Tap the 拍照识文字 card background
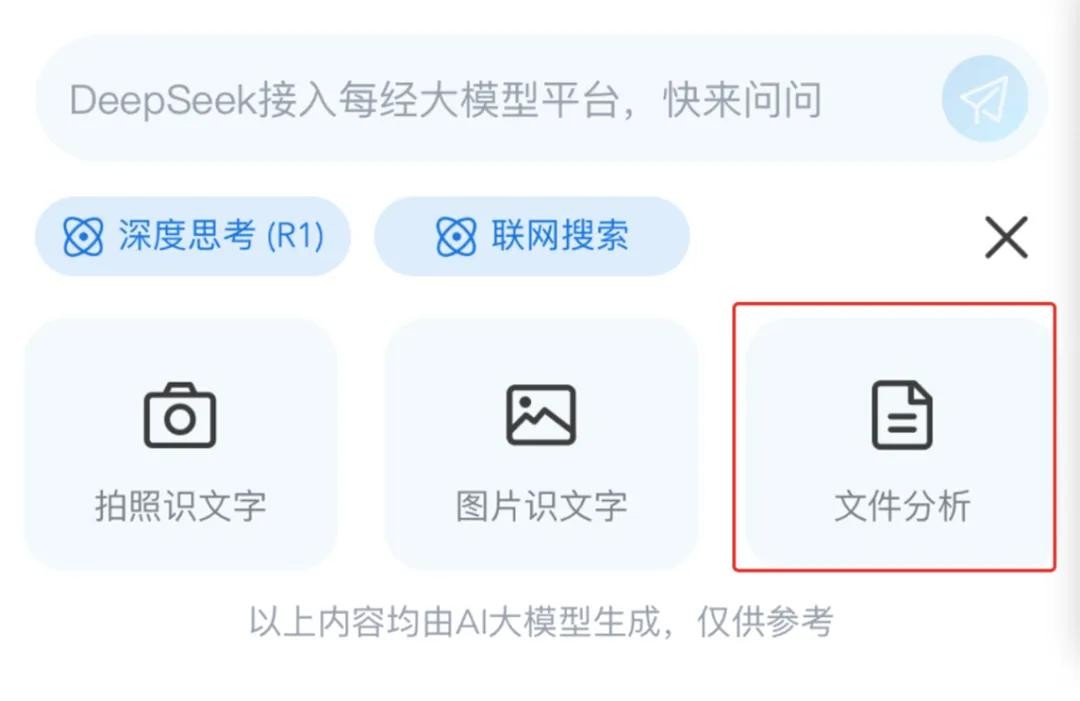 point(181,444)
